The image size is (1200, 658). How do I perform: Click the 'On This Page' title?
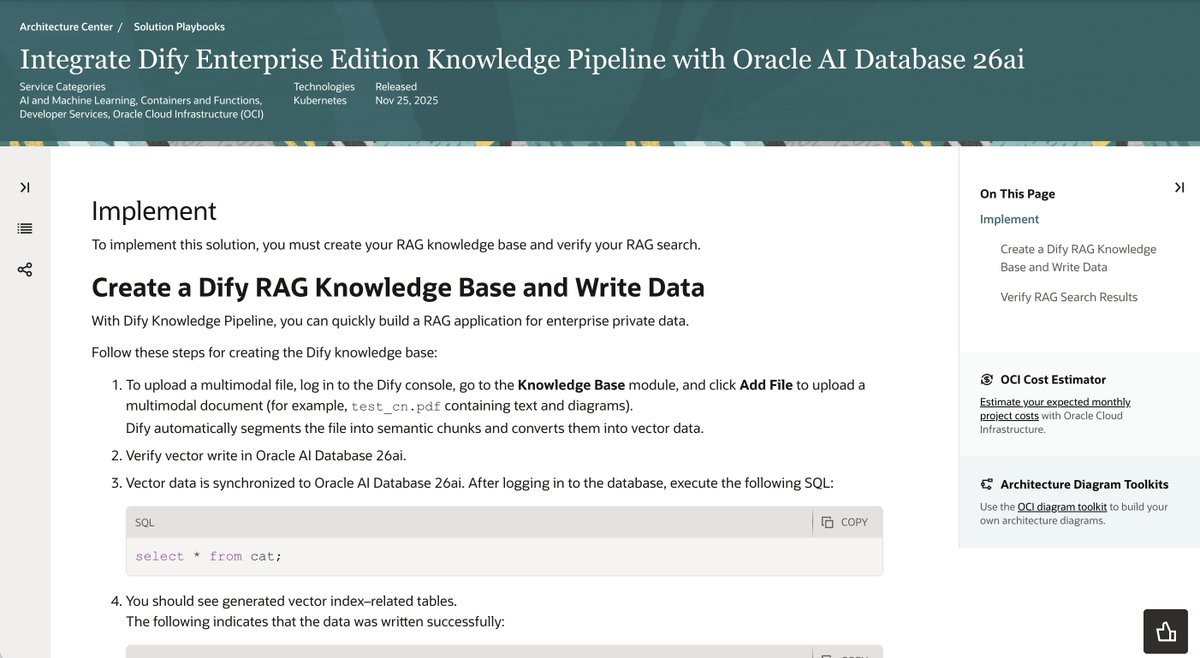click(1017, 194)
